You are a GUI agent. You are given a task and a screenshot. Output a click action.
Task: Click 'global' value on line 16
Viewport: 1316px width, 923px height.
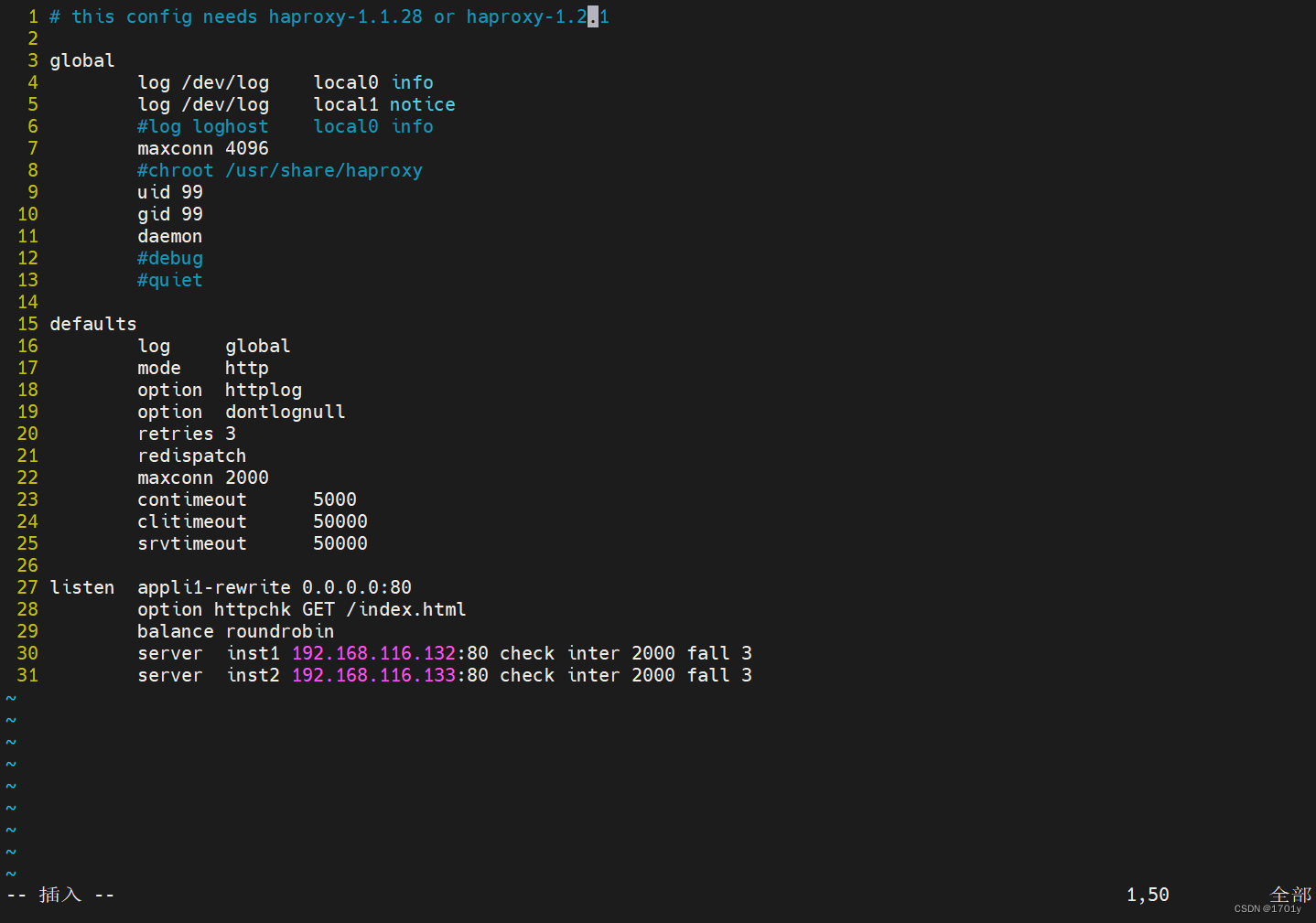[x=258, y=346]
